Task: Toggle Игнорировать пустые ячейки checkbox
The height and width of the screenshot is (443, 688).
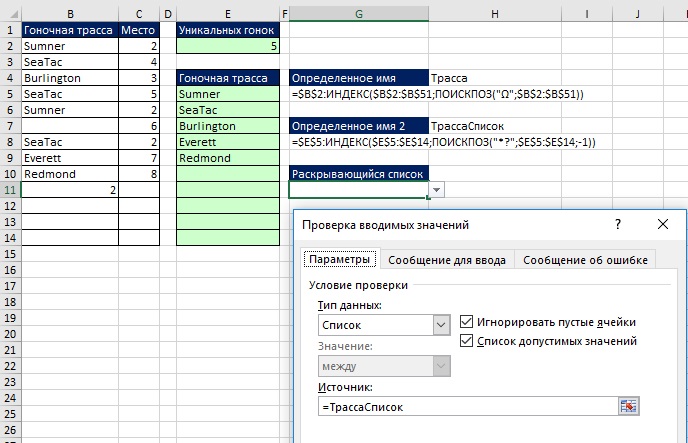Action: [468, 322]
